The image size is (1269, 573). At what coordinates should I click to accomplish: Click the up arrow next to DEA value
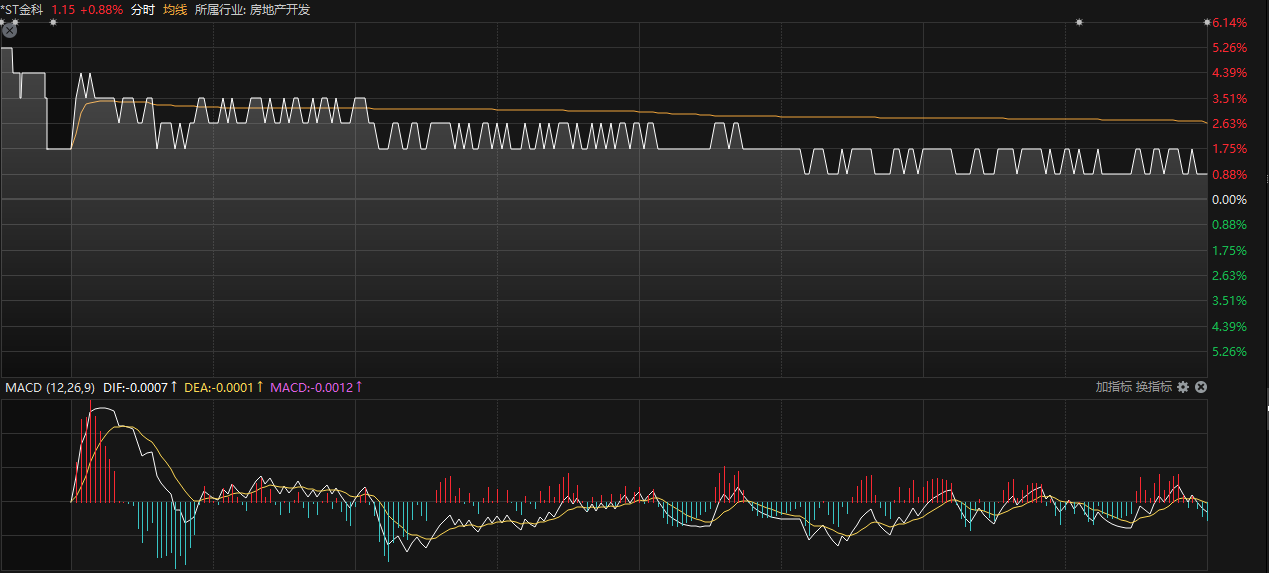click(x=260, y=387)
